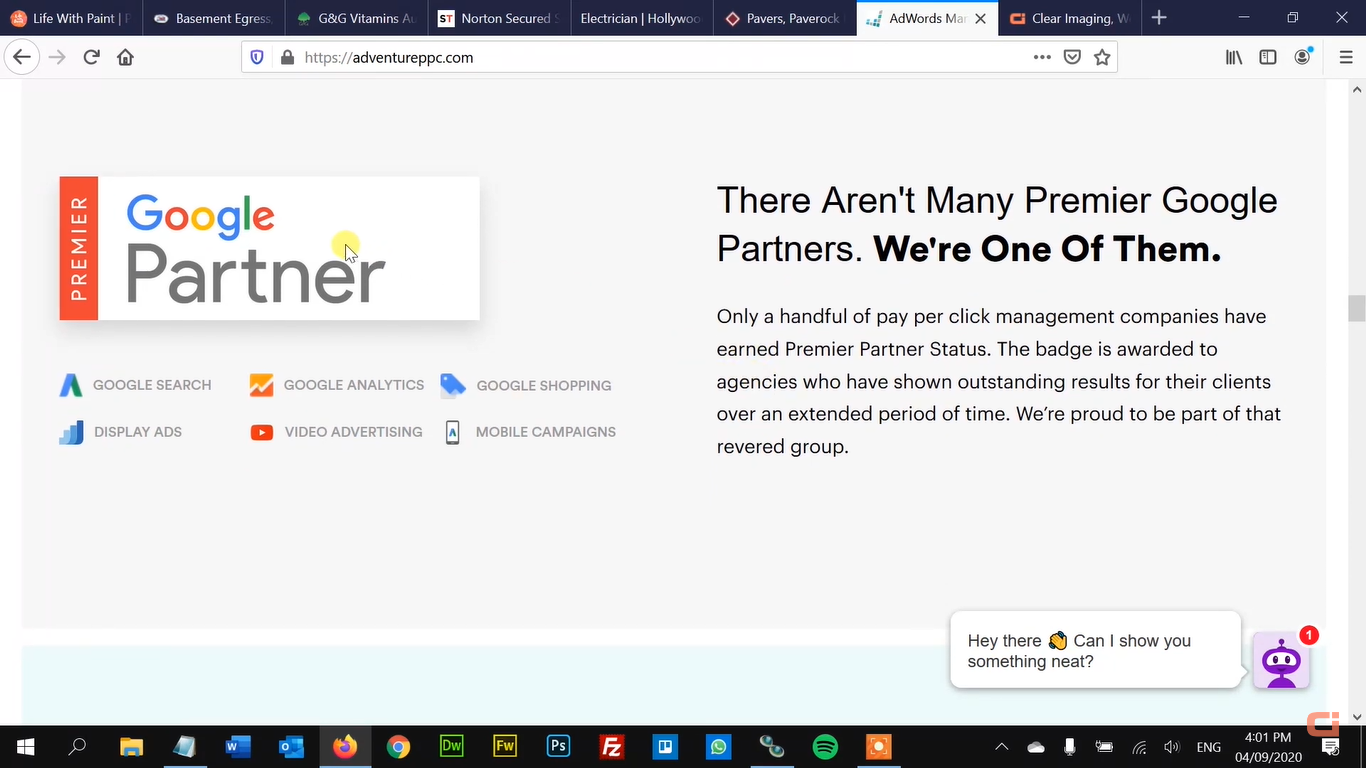Image resolution: width=1366 pixels, height=768 pixels.
Task: Click the Premier Google Partners heading
Action: pos(997,225)
